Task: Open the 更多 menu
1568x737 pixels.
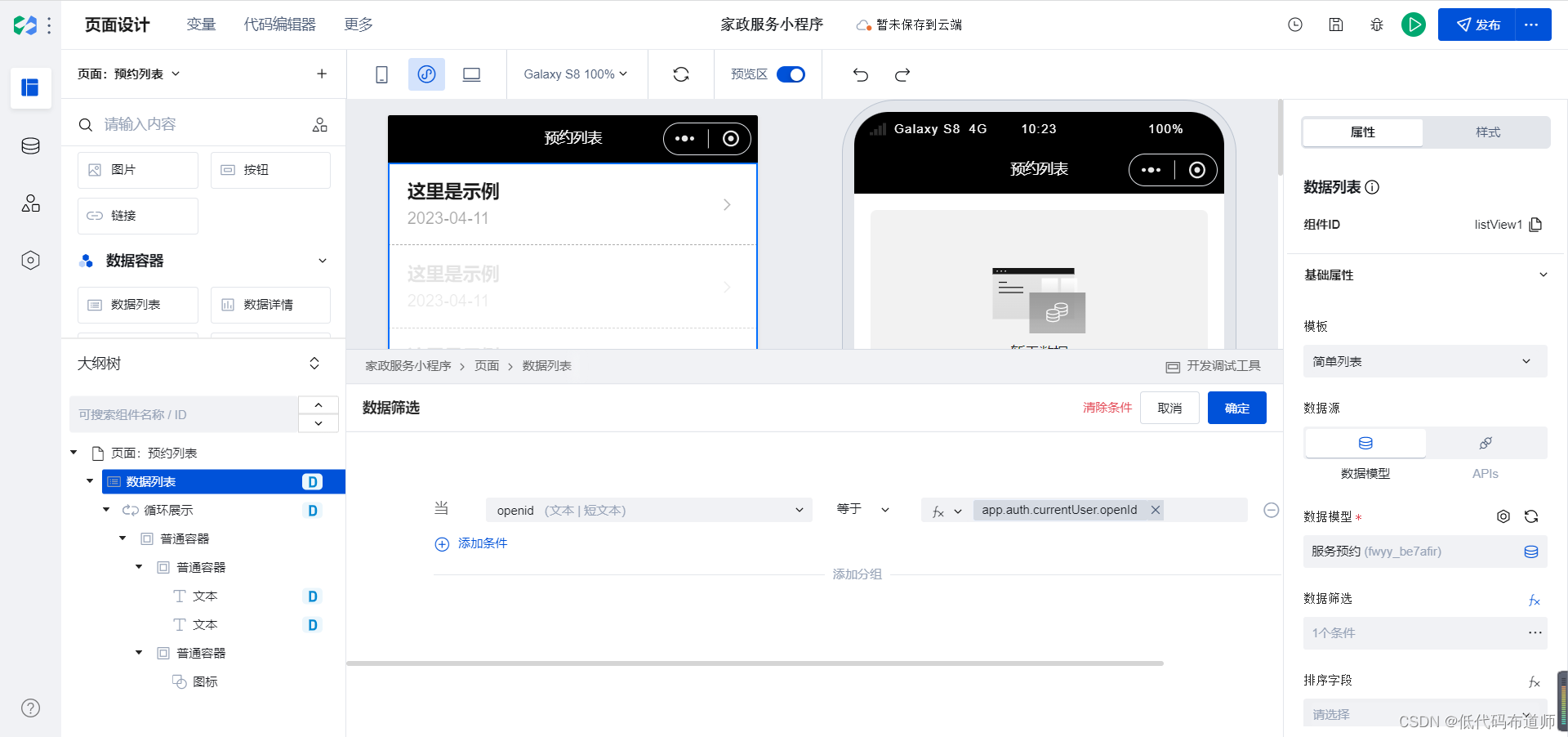Action: [x=359, y=25]
